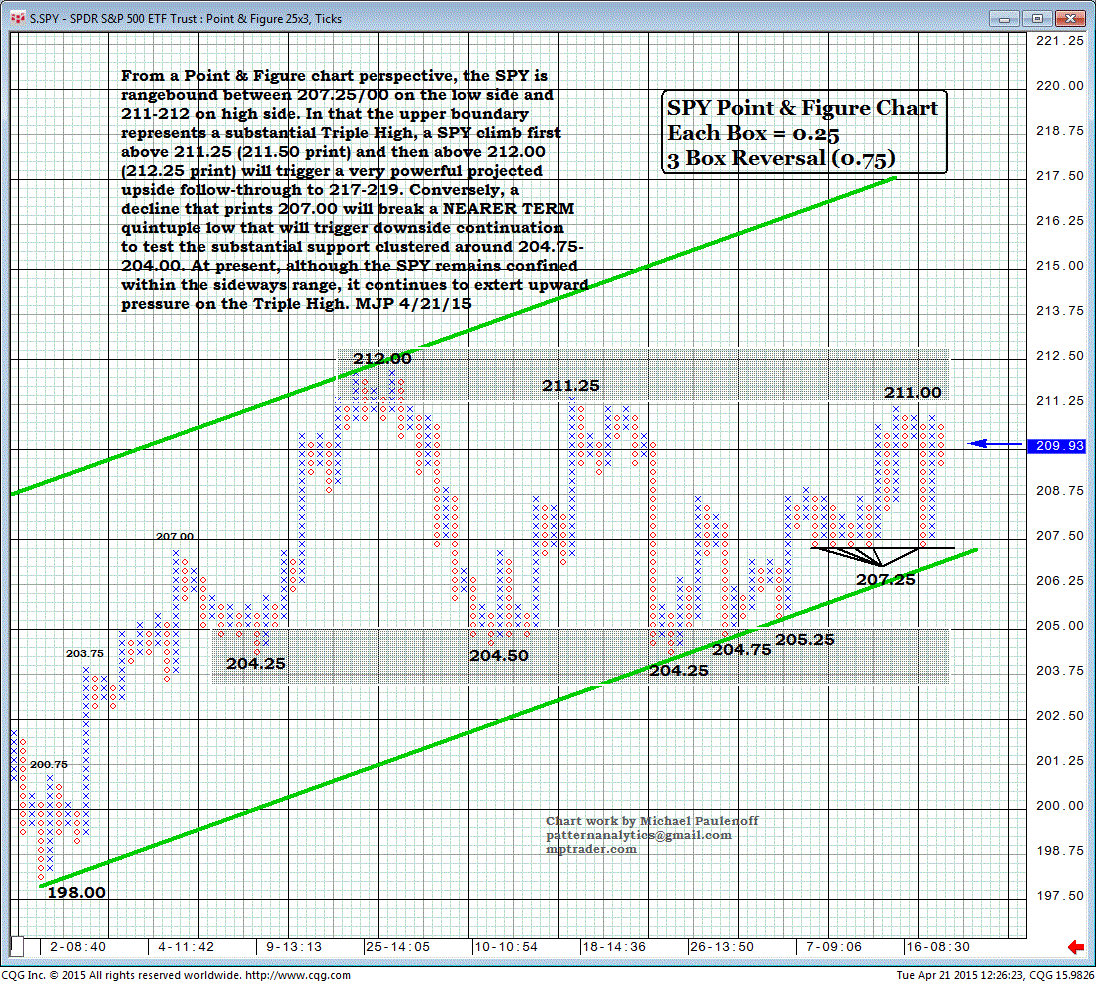Click the 200.00 price scale label
The height and width of the screenshot is (983, 1096).
coord(1060,805)
